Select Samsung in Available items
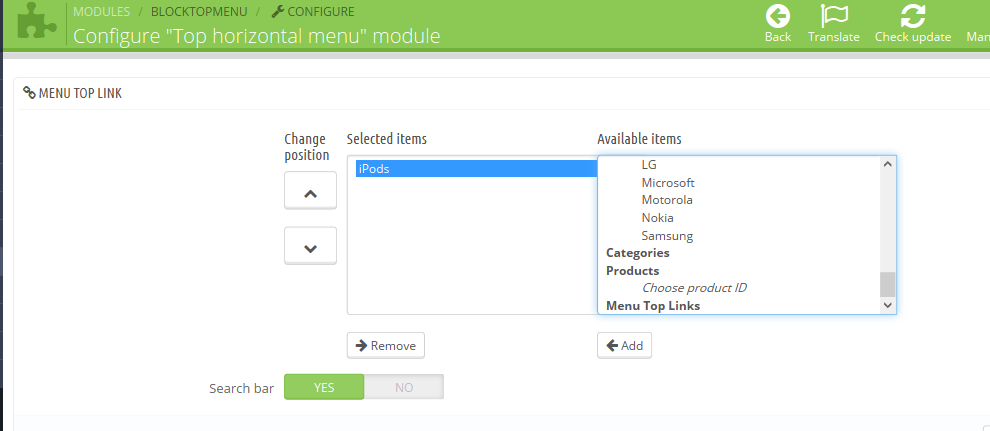Image resolution: width=990 pixels, height=431 pixels. tap(667, 236)
